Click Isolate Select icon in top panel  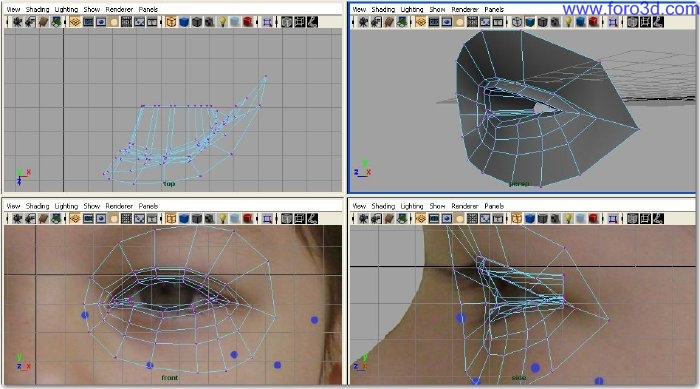tap(267, 21)
